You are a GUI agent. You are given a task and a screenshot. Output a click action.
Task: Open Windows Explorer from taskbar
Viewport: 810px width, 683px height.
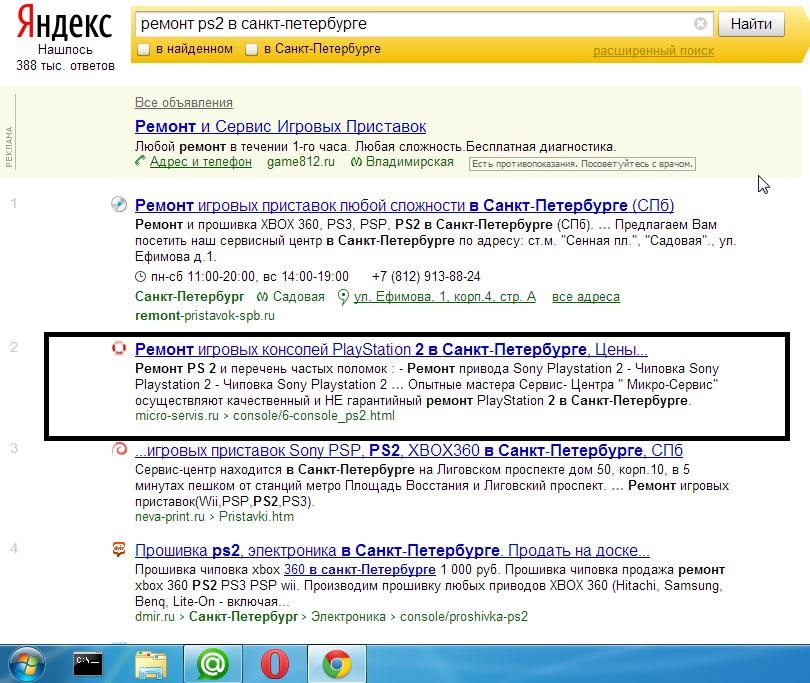(x=150, y=664)
